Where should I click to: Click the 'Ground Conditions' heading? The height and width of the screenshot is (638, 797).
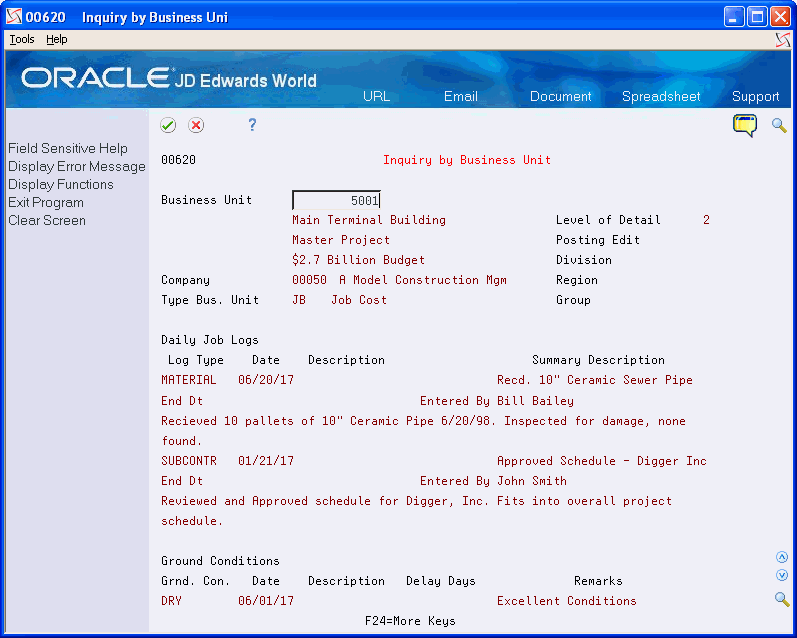(220, 561)
